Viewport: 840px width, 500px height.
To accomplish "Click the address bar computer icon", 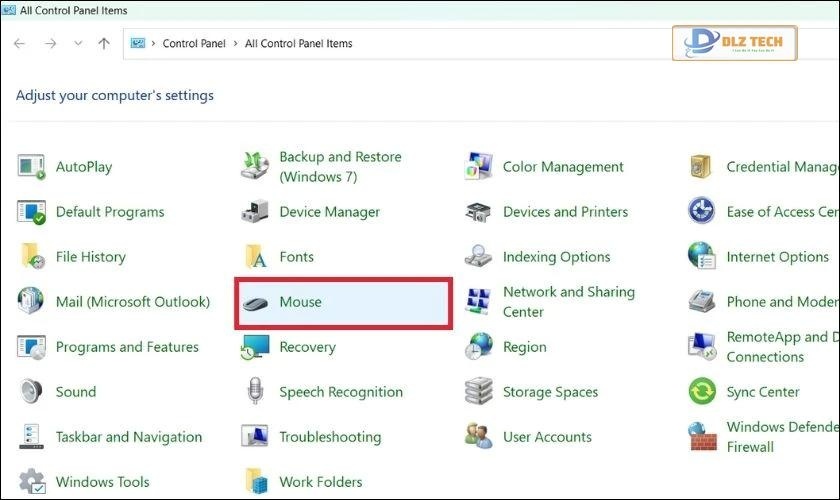I will pyautogui.click(x=138, y=43).
